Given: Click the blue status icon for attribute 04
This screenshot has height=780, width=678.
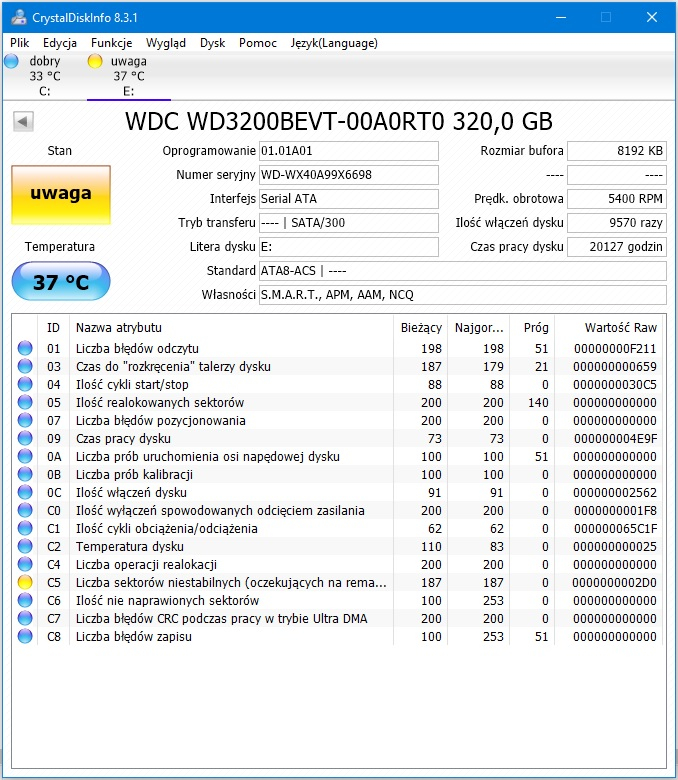Looking at the screenshot, I should [x=25, y=384].
